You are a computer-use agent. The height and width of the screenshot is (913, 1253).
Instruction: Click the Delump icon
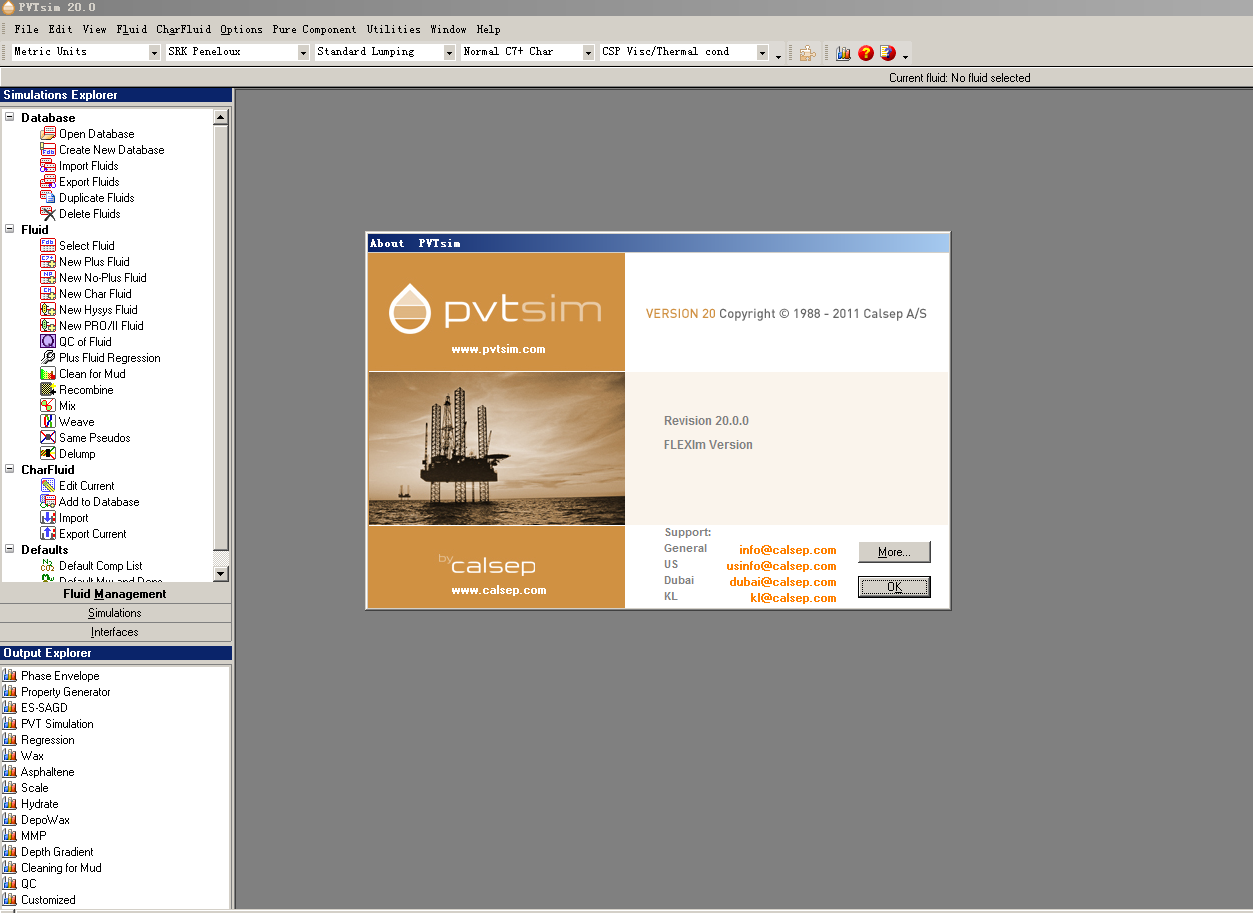48,453
